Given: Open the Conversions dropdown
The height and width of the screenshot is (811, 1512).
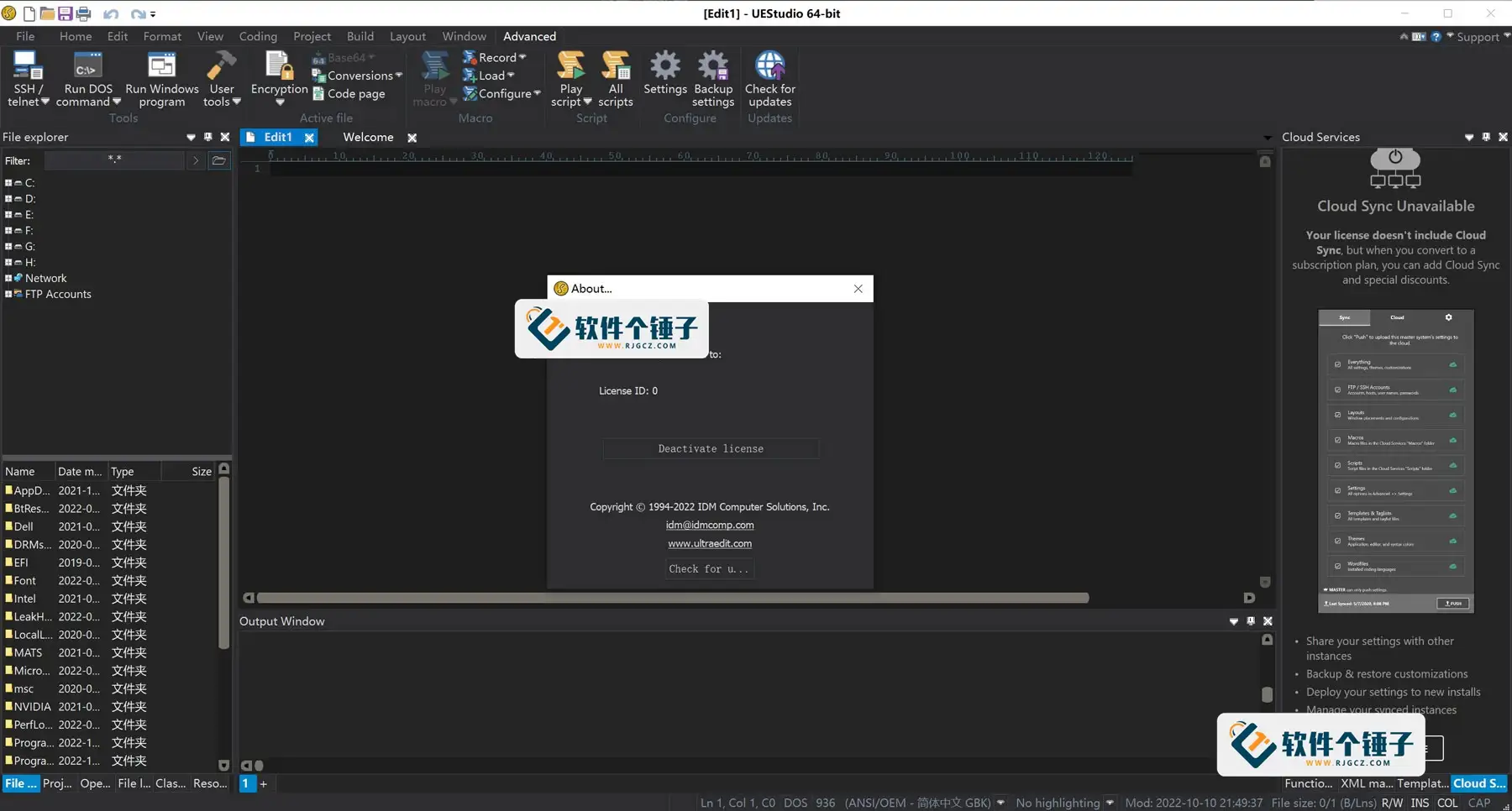Looking at the screenshot, I should 357,76.
